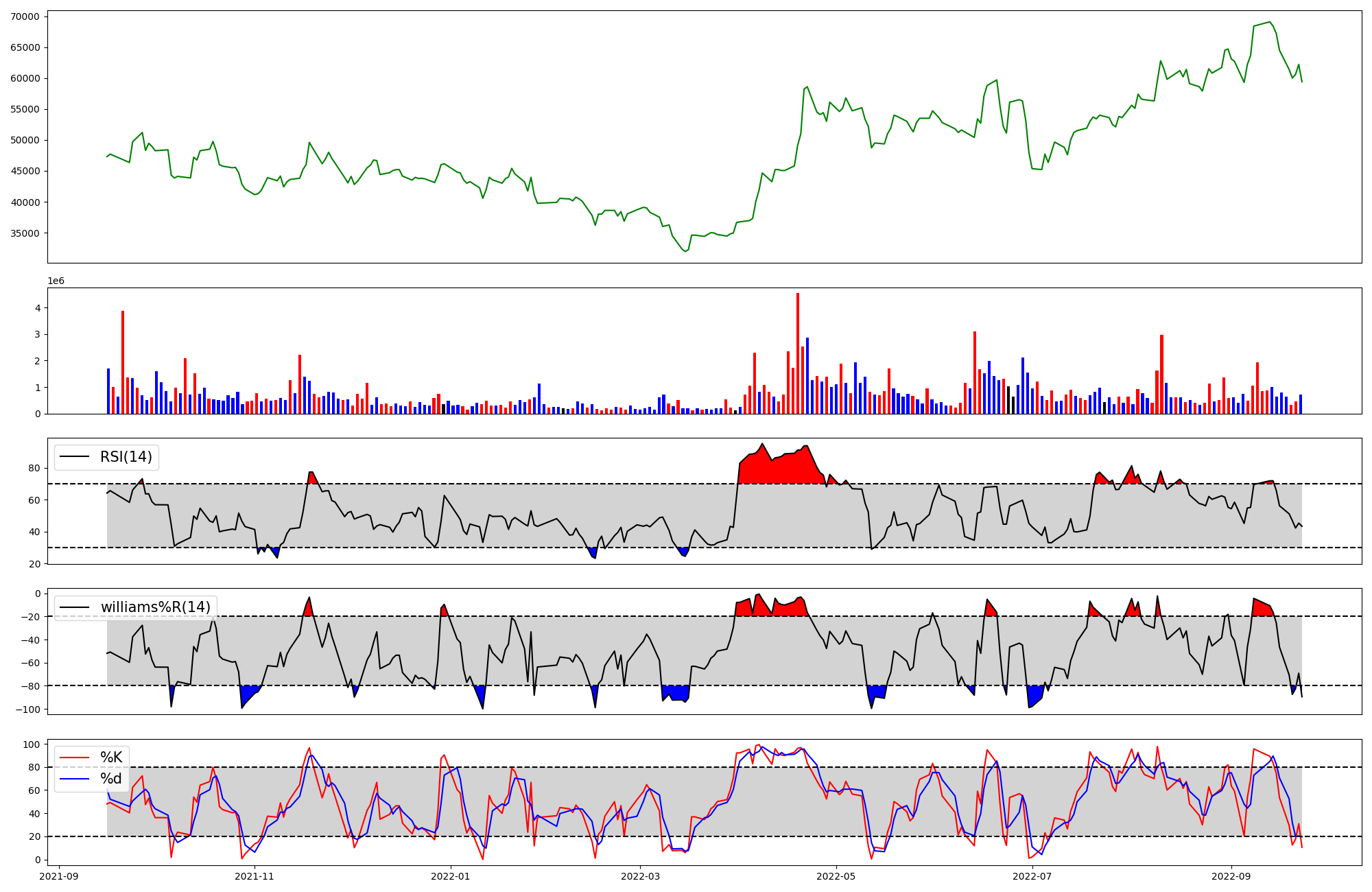Click the 100 tick on stochastic axis

click(31, 744)
